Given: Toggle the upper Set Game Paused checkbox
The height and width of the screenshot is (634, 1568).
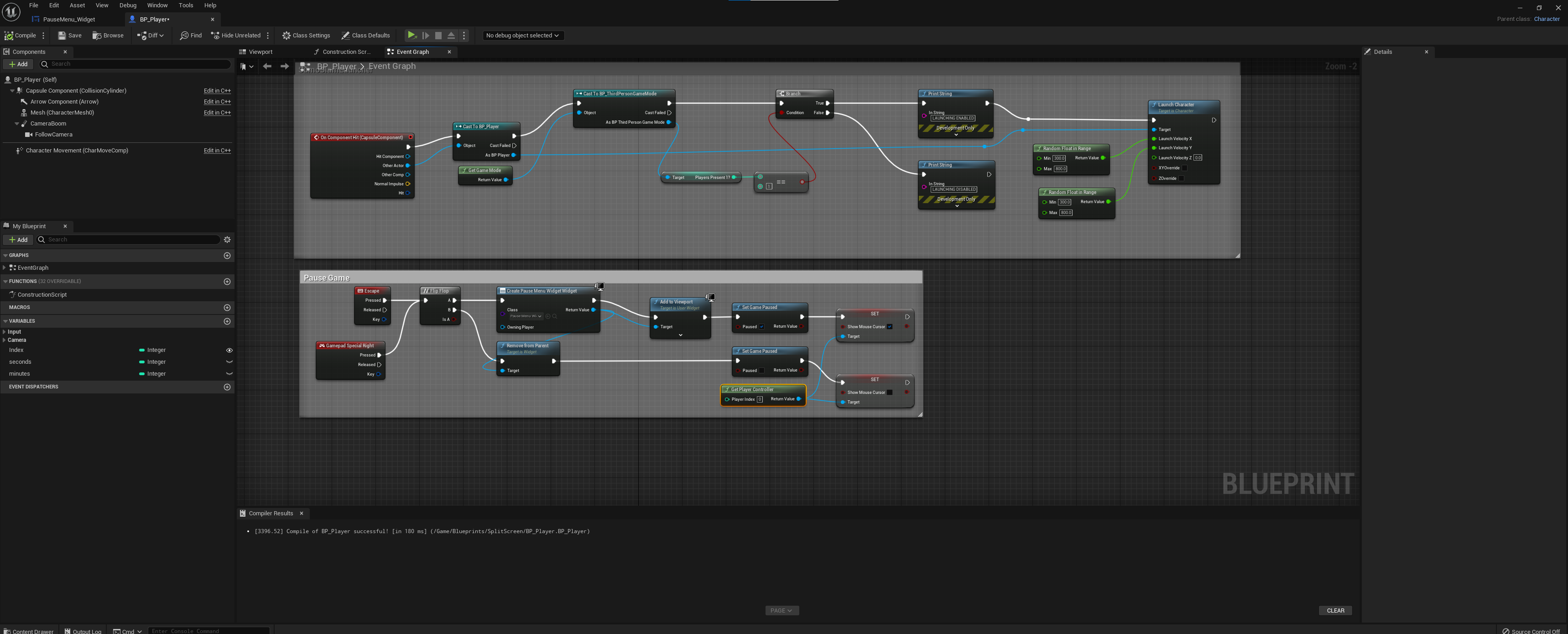Looking at the screenshot, I should click(x=761, y=326).
